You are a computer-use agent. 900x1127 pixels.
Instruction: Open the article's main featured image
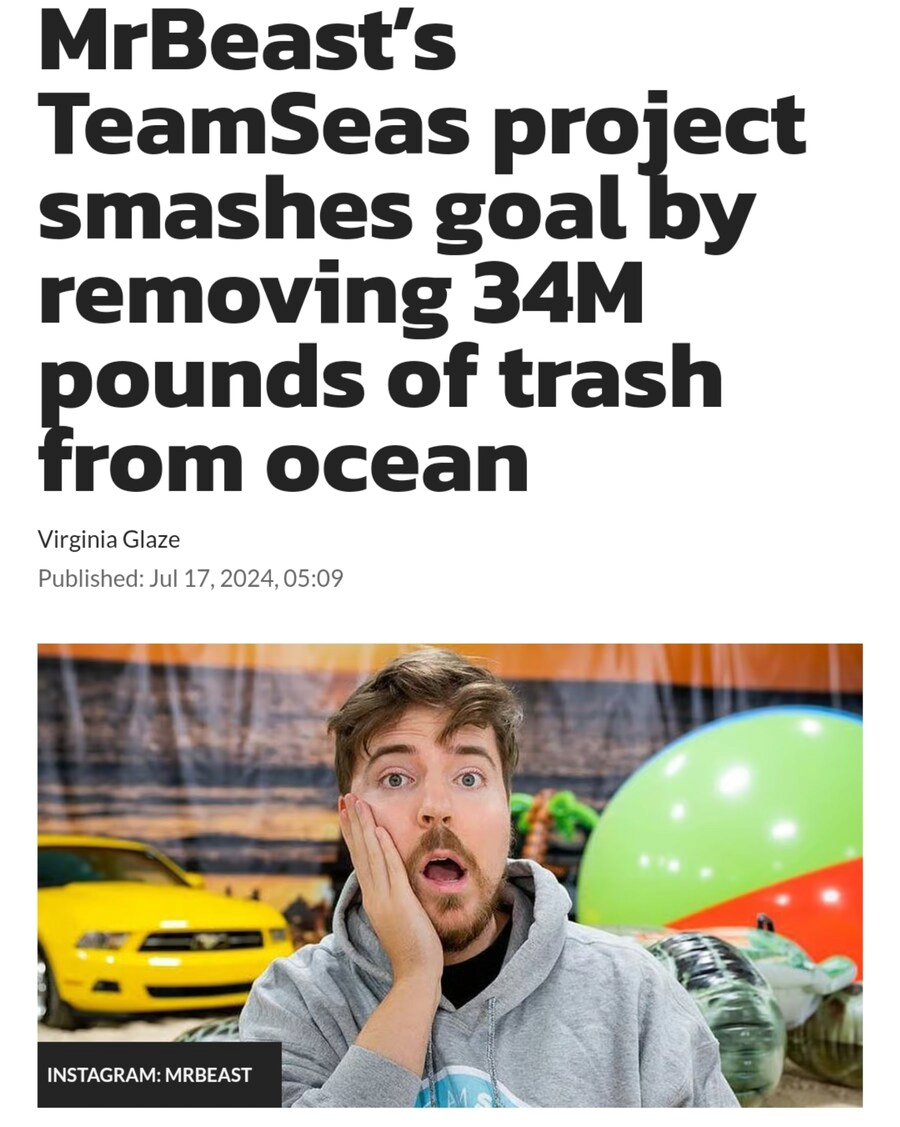(450, 875)
